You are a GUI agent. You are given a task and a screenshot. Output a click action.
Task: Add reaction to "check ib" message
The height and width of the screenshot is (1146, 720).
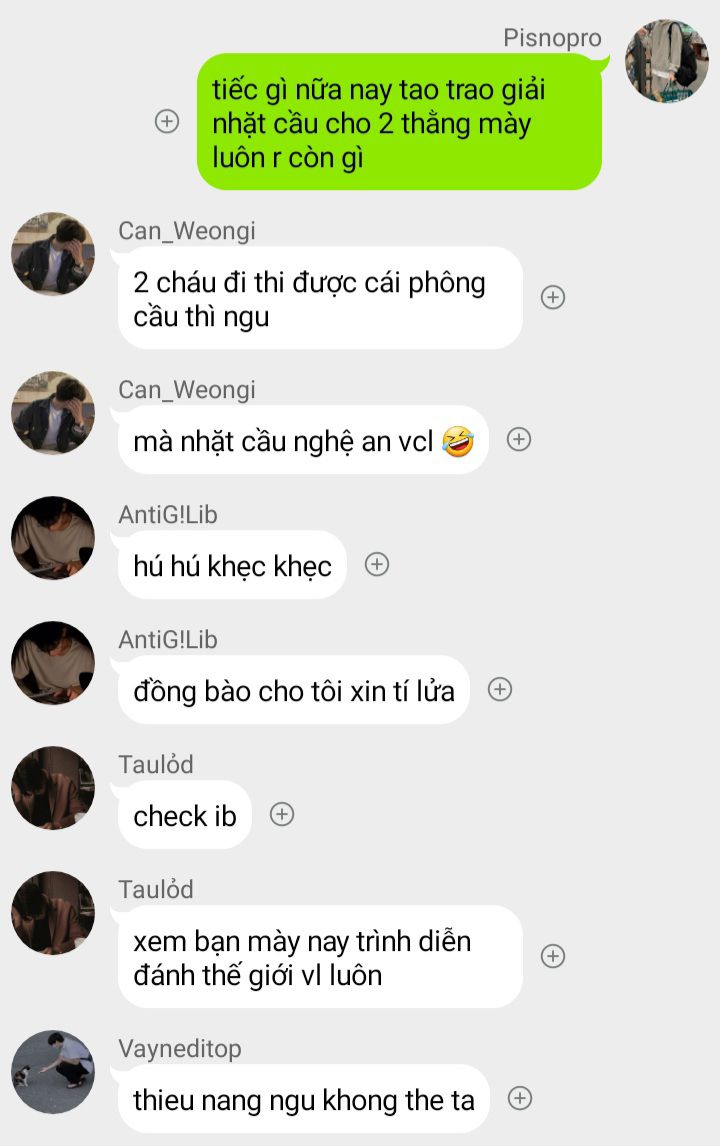click(282, 814)
